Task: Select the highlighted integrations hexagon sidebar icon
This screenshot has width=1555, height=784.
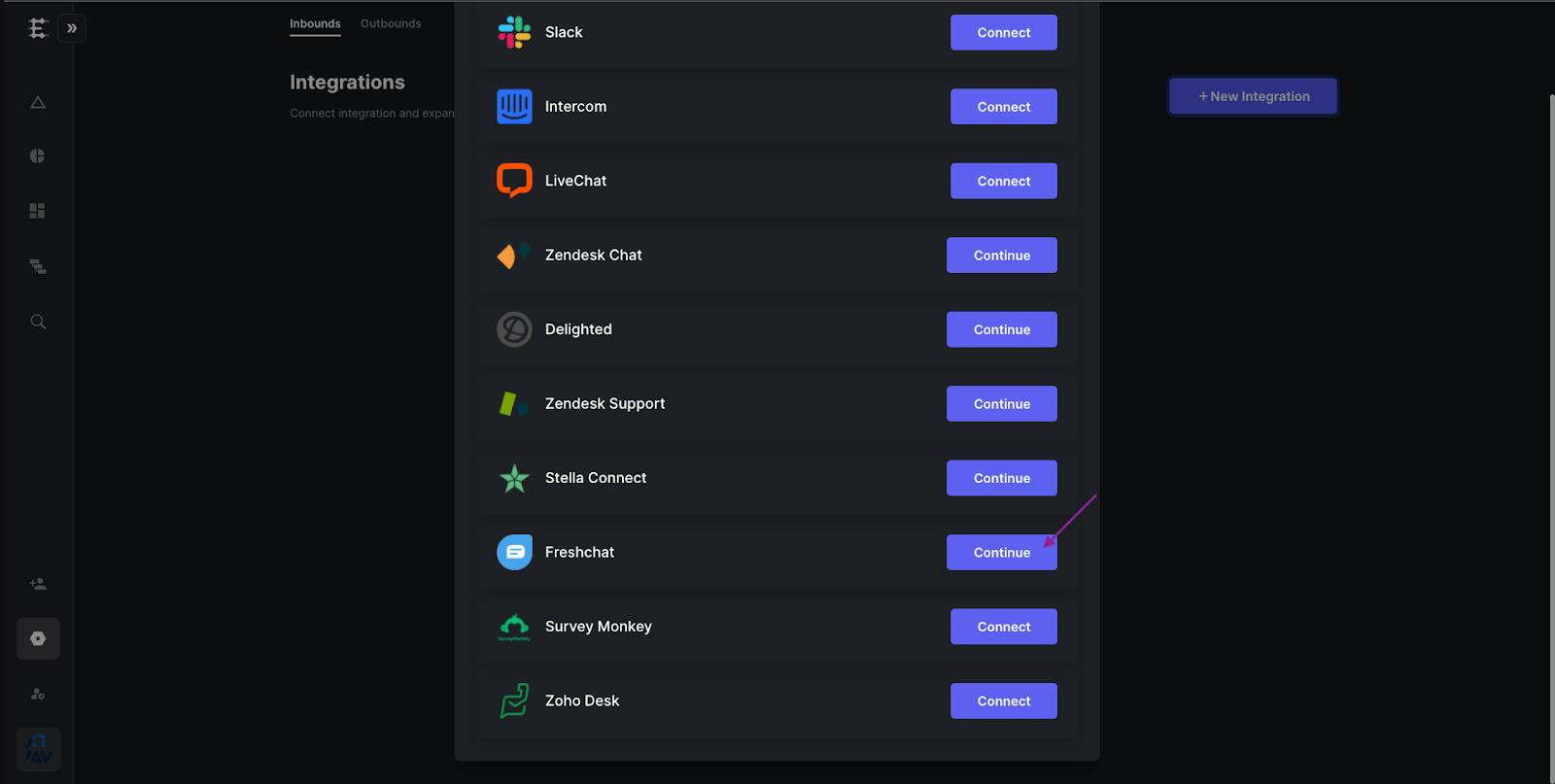Action: [38, 638]
